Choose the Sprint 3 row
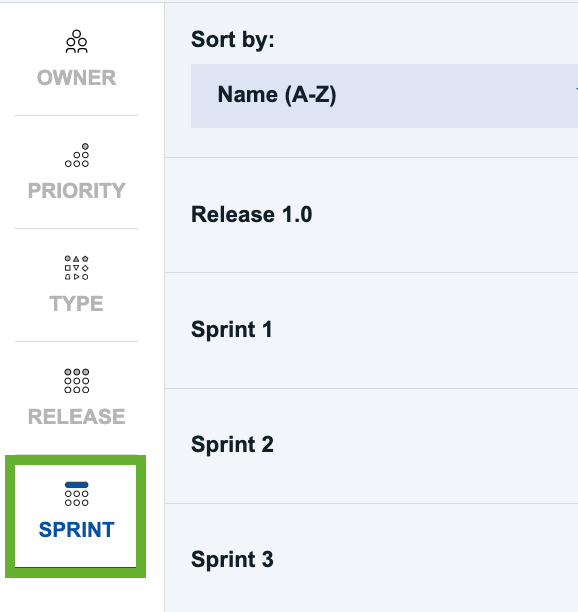Image resolution: width=578 pixels, height=612 pixels. pos(371,558)
